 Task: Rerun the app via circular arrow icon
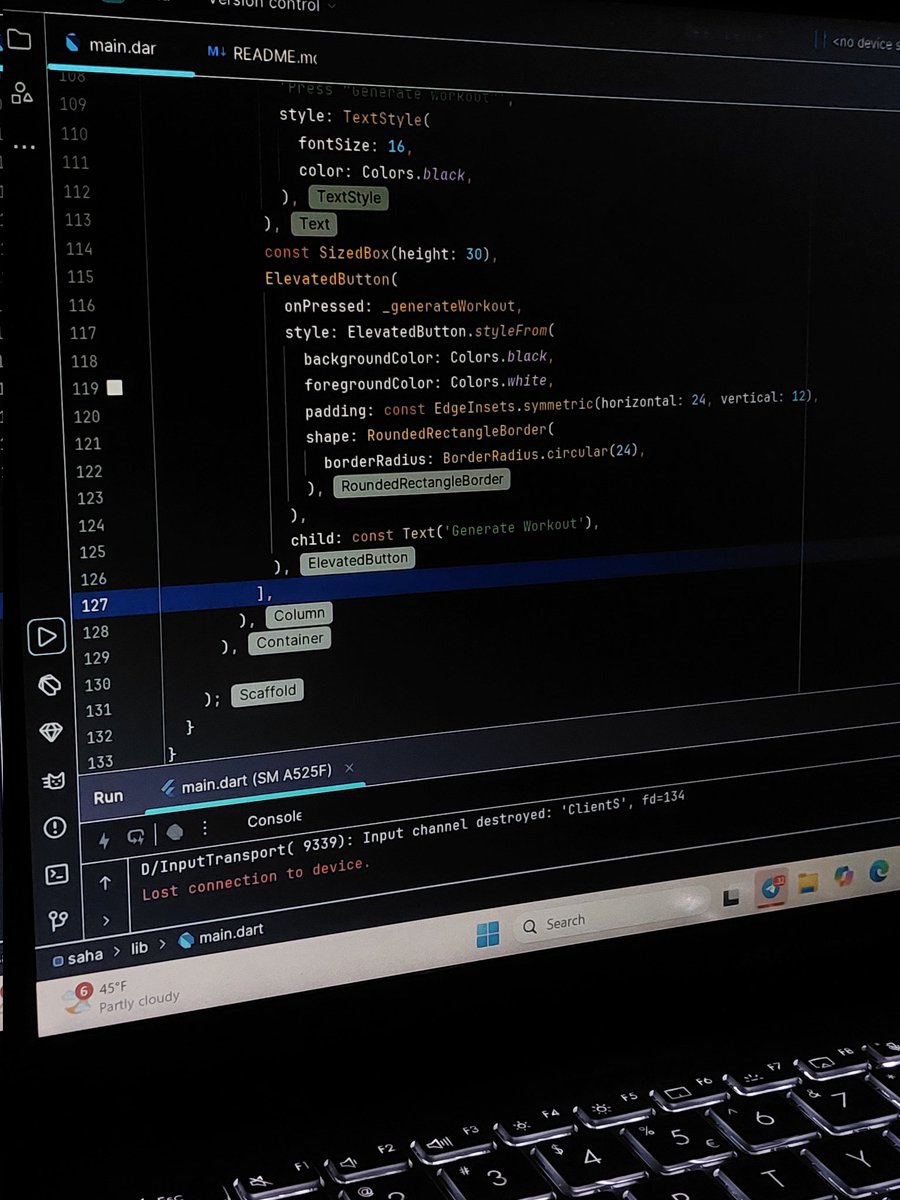click(x=137, y=836)
